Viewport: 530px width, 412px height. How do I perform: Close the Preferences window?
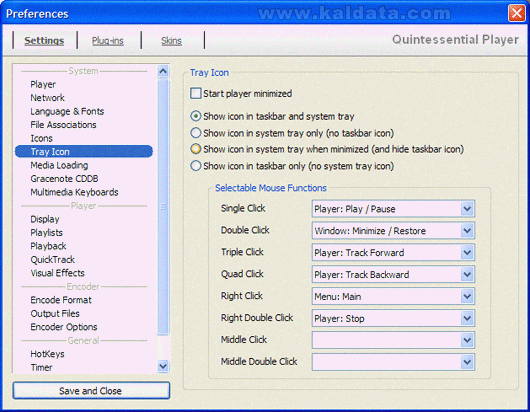click(517, 13)
